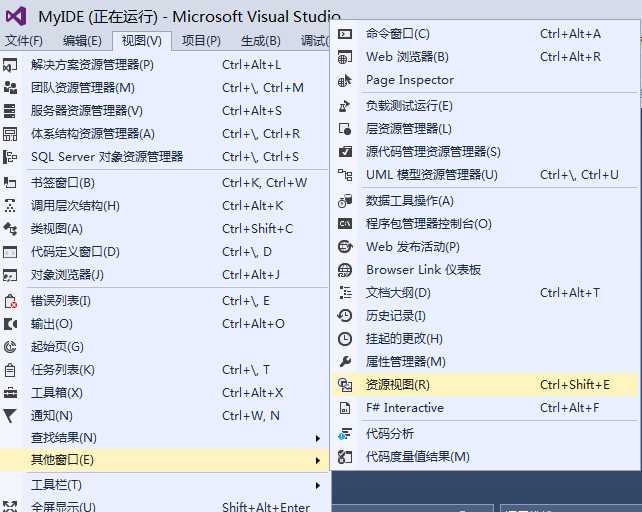642x512 pixels.
Task: Click the 程序包管理器控制台 icon
Action: [345, 224]
